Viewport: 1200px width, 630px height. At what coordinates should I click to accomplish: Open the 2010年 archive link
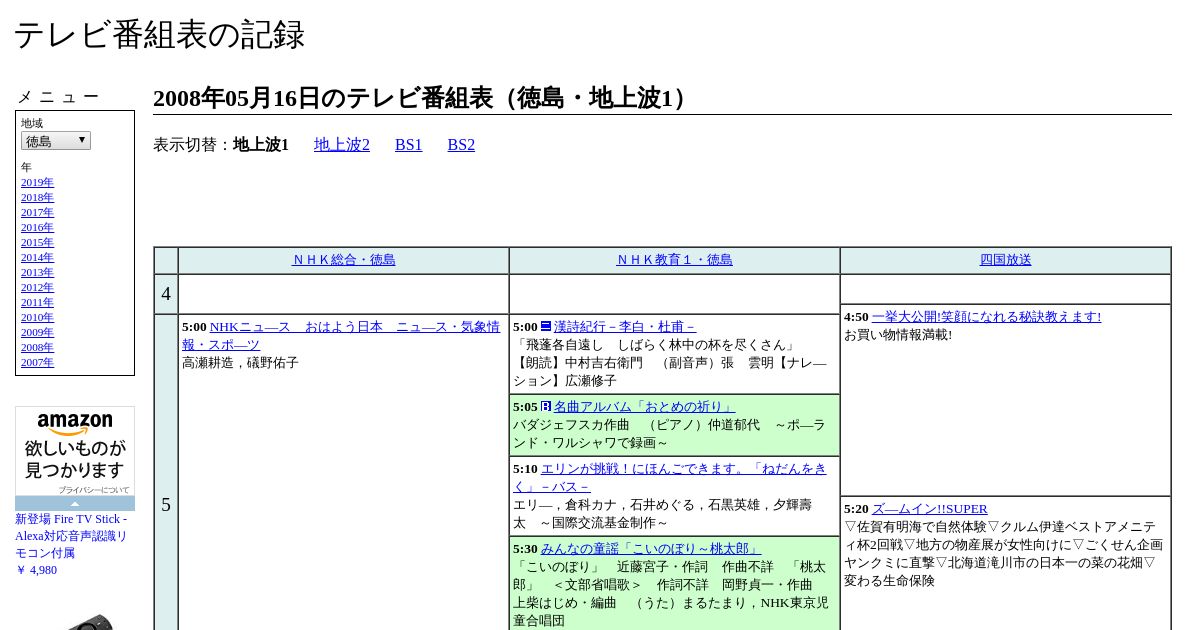pos(37,317)
